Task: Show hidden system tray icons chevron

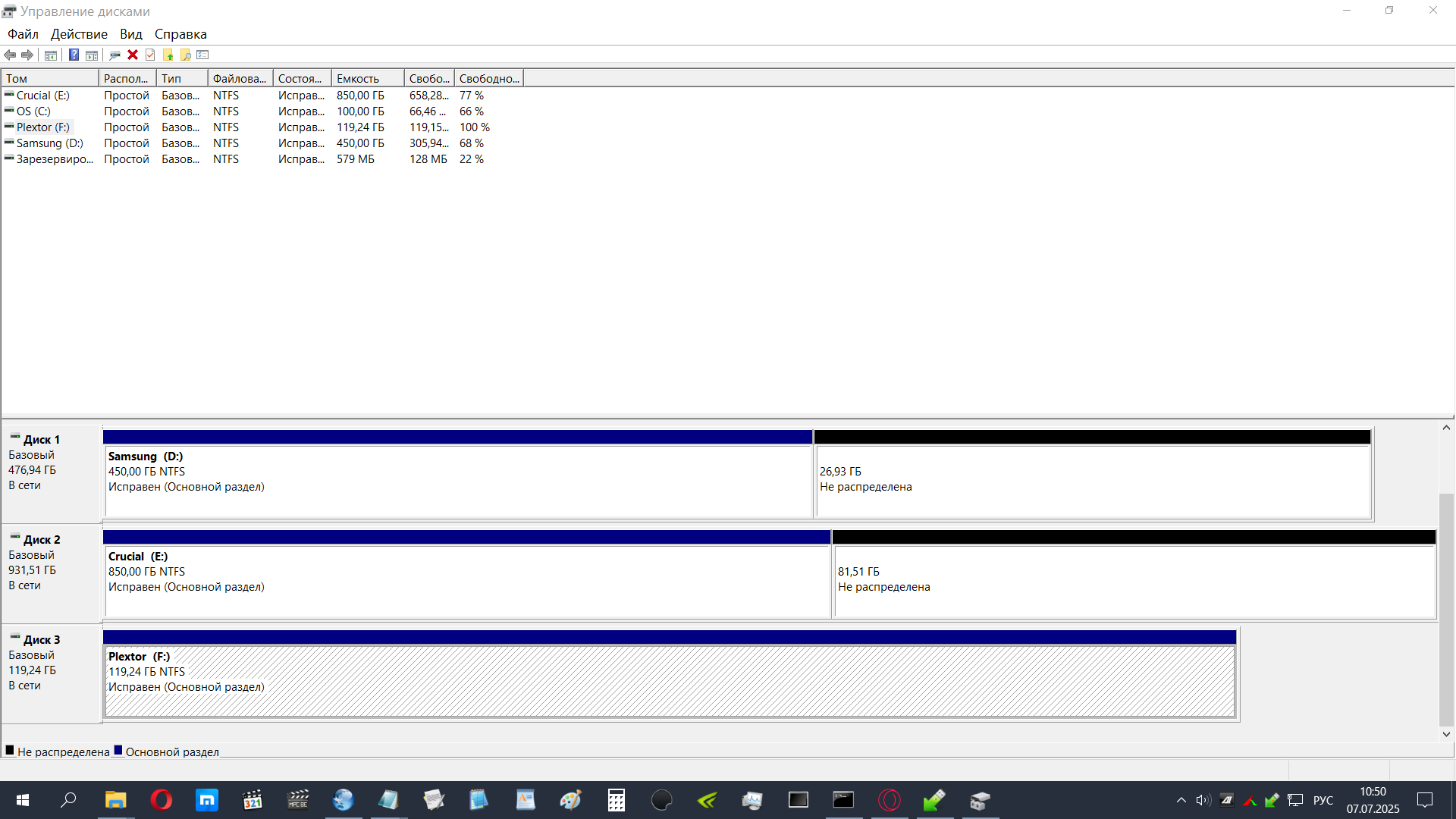Action: (x=1181, y=800)
